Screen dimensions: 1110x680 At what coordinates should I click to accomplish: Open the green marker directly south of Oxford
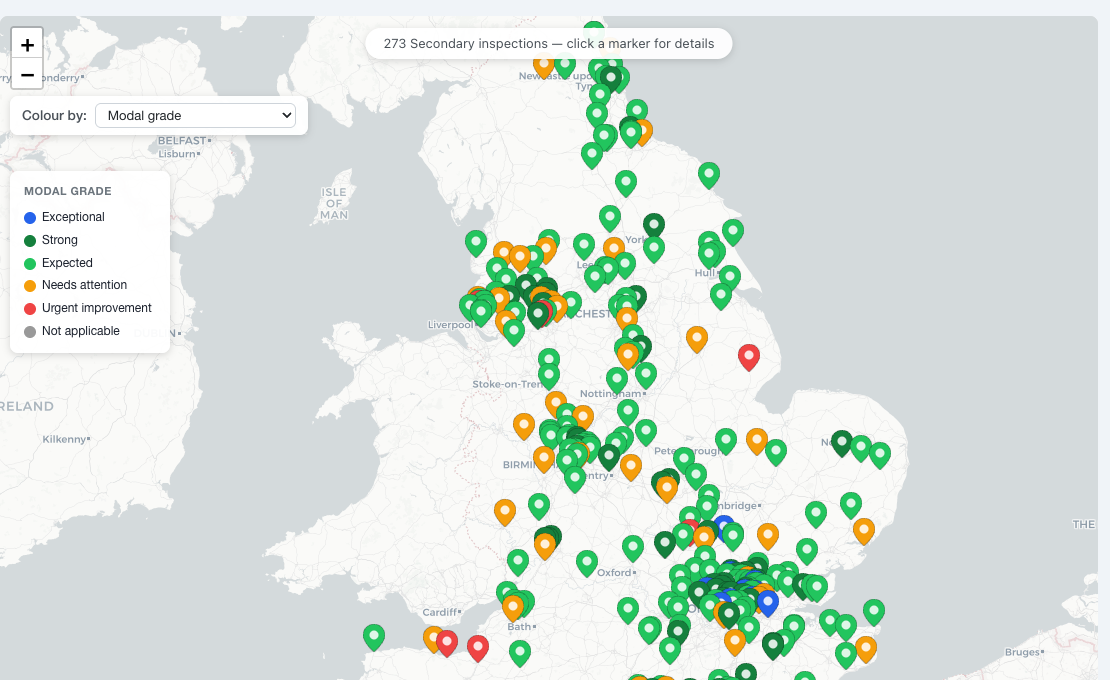[628, 610]
